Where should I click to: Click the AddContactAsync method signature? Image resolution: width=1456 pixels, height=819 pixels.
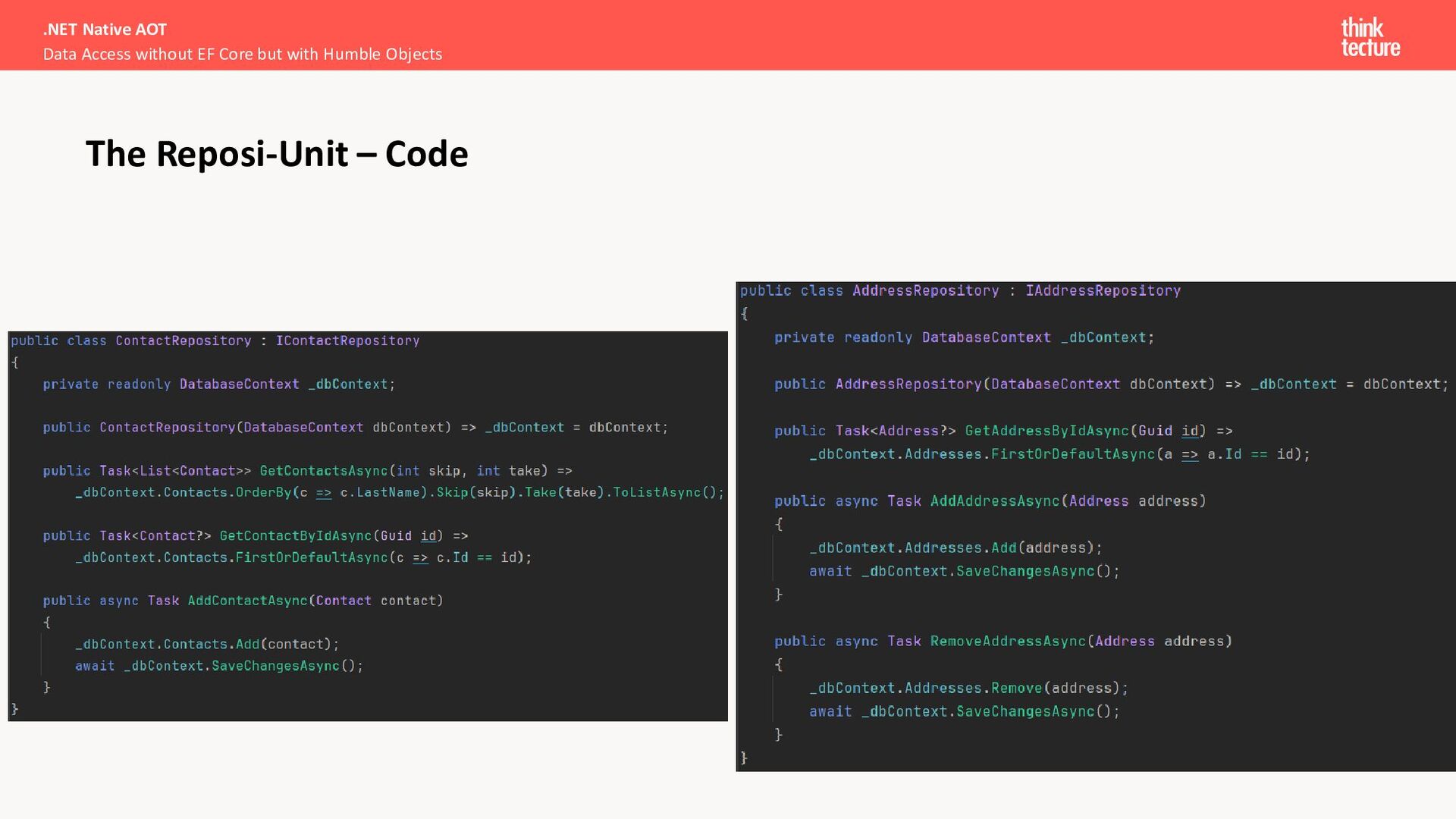pos(243,601)
